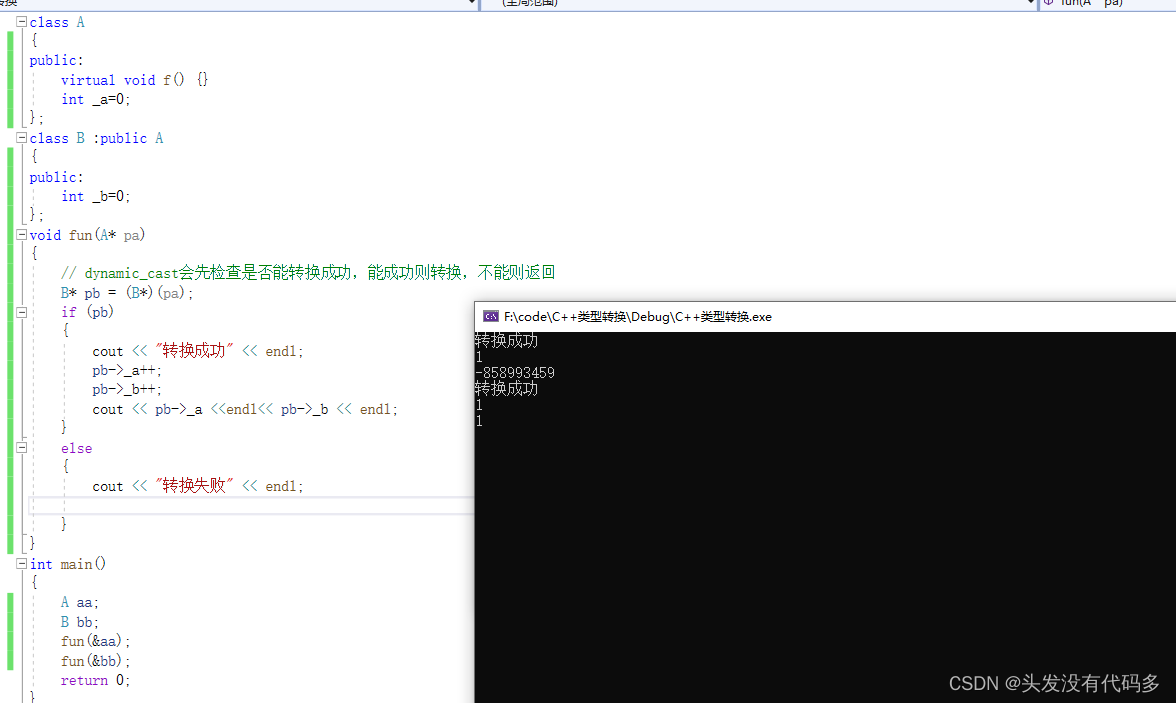The image size is (1176, 703).
Task: Place cursor on "int _a=0;"
Action: (x=95, y=99)
